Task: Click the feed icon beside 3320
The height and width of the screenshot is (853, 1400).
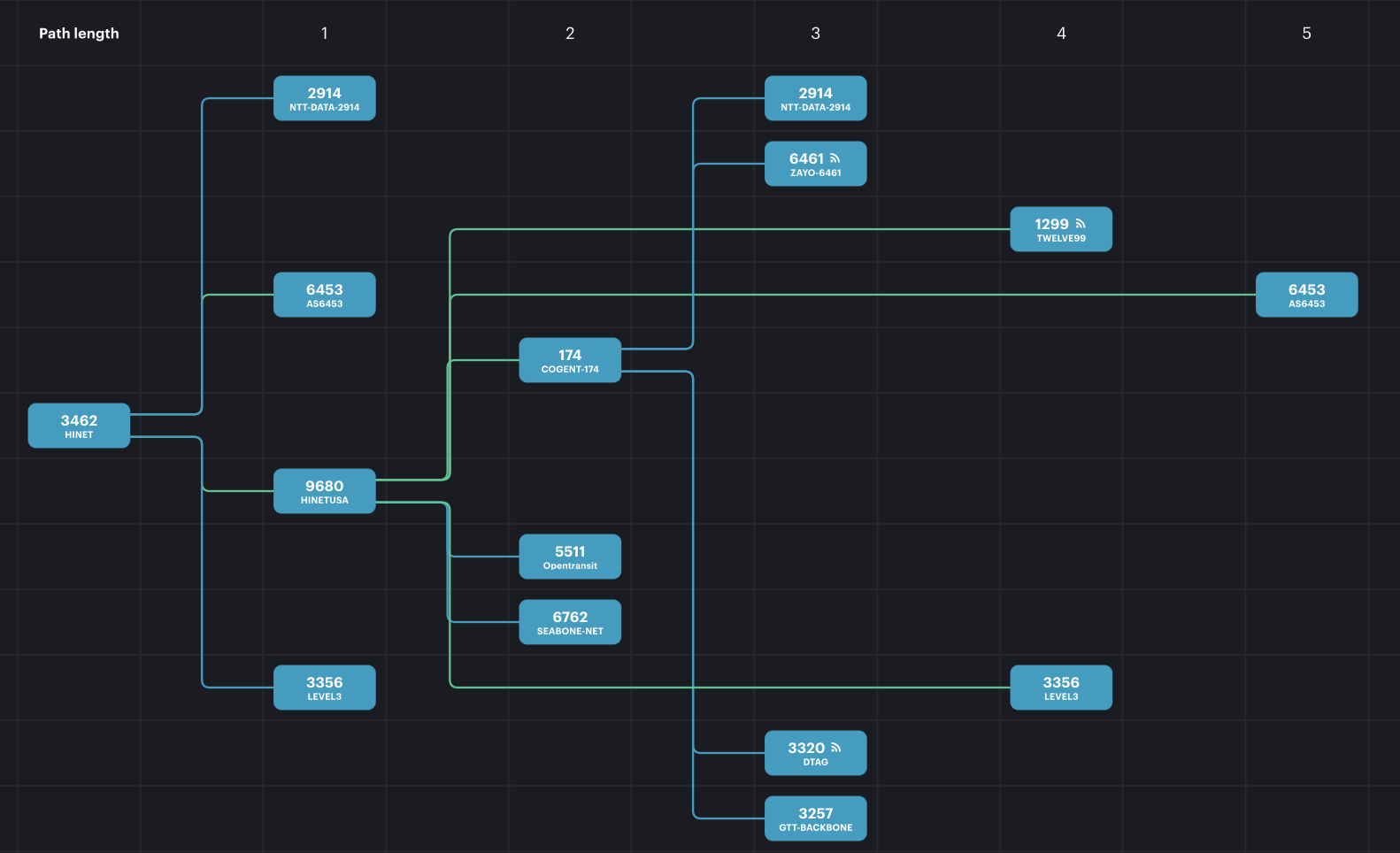Action: [x=835, y=748]
